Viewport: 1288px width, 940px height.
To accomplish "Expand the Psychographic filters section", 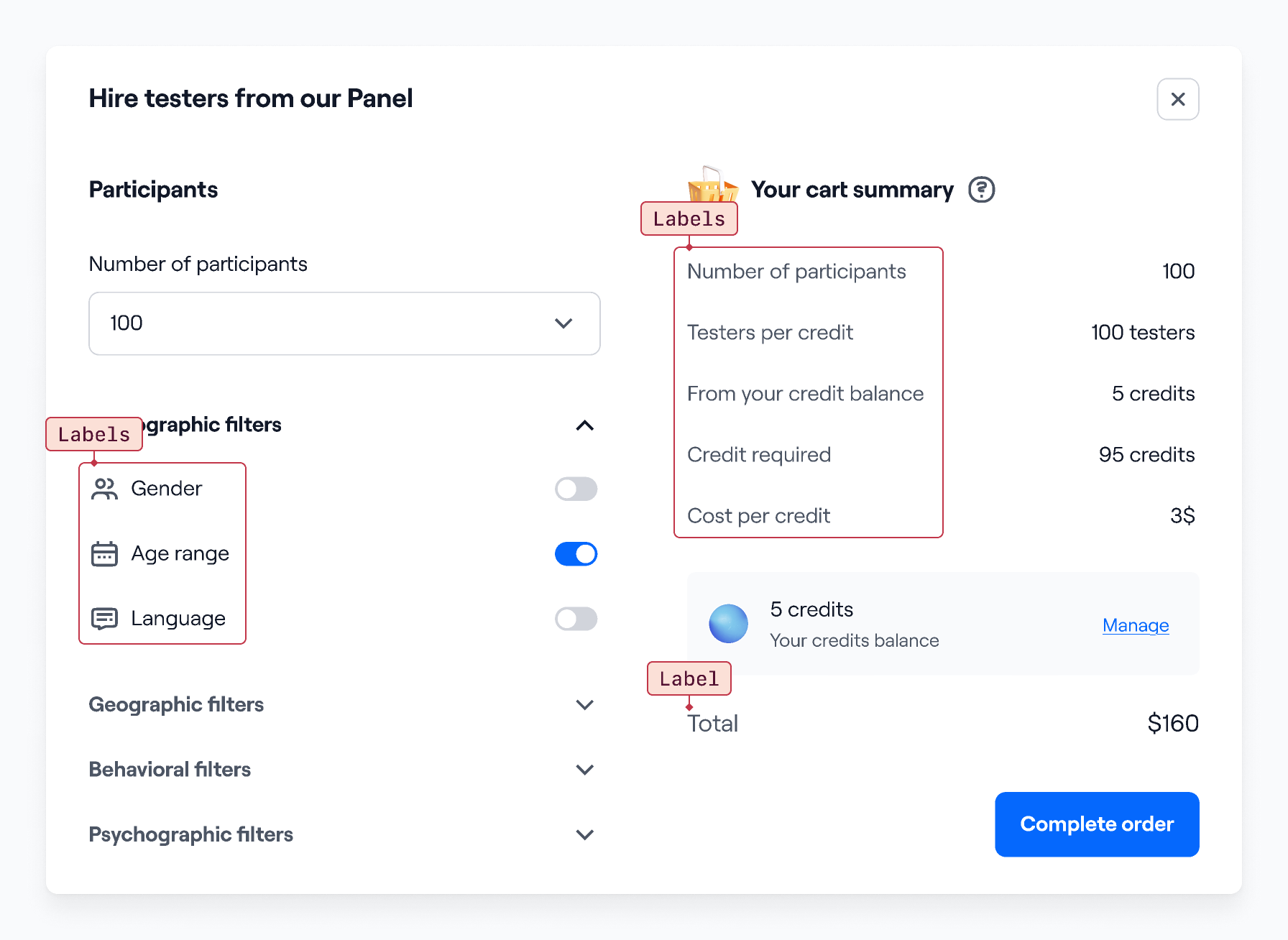I will 344,835.
